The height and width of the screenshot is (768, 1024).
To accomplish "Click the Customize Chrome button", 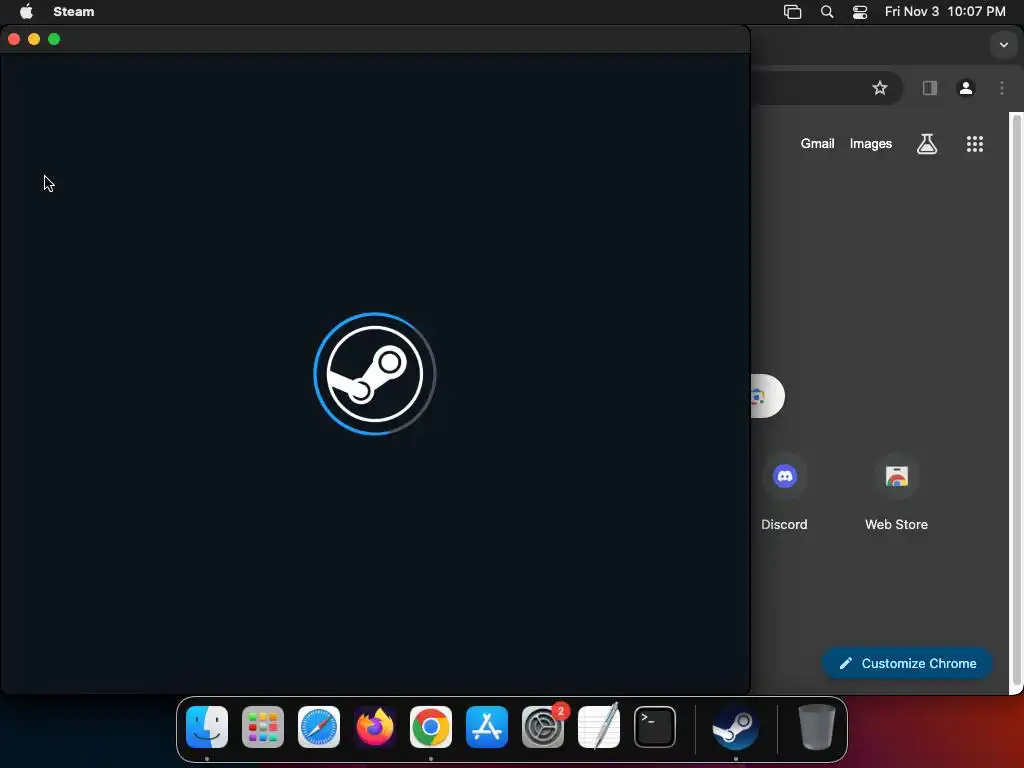I will 908,664.
